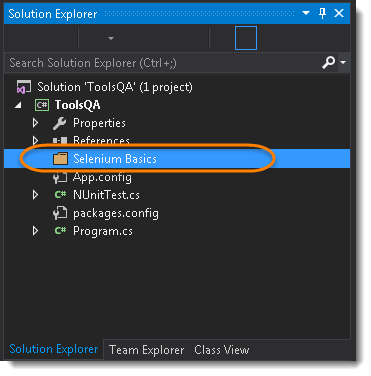This screenshot has width=371, height=376.
Task: Switch to the Class View tab
Action: [222, 350]
